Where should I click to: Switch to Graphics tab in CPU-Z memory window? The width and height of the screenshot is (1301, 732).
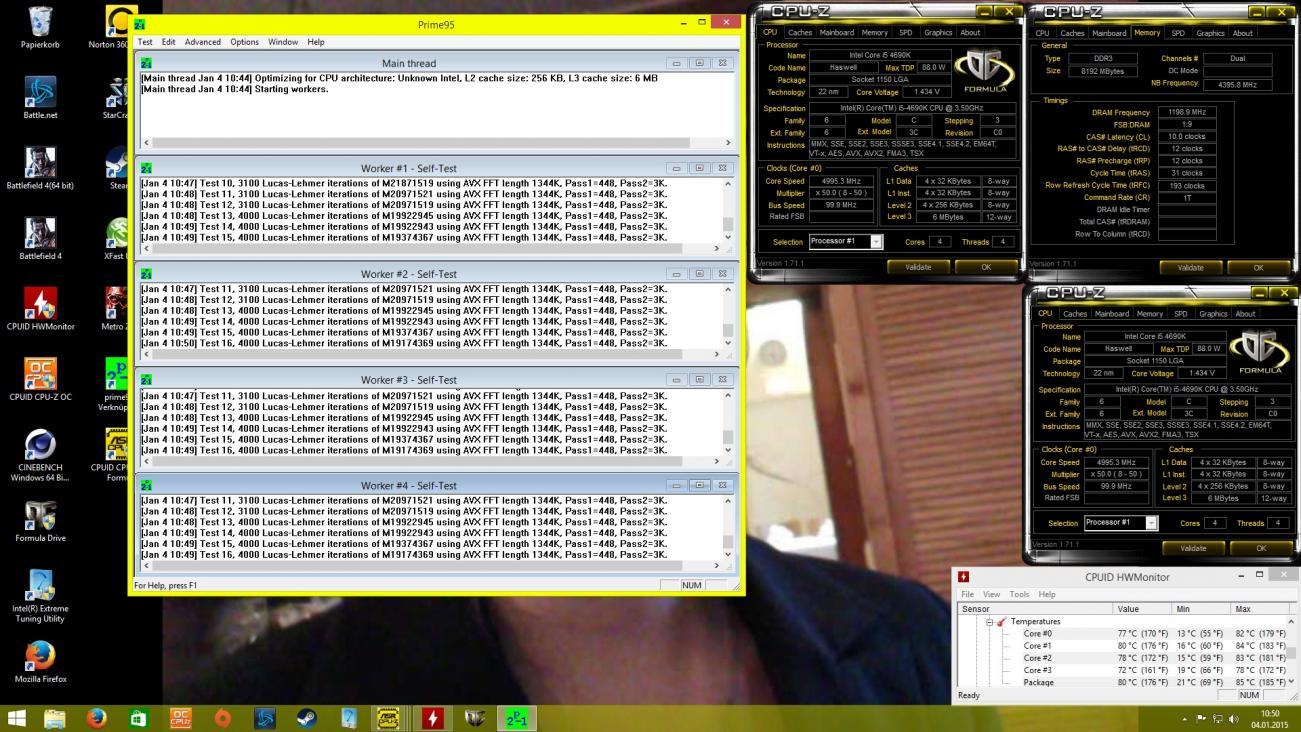(x=1210, y=33)
